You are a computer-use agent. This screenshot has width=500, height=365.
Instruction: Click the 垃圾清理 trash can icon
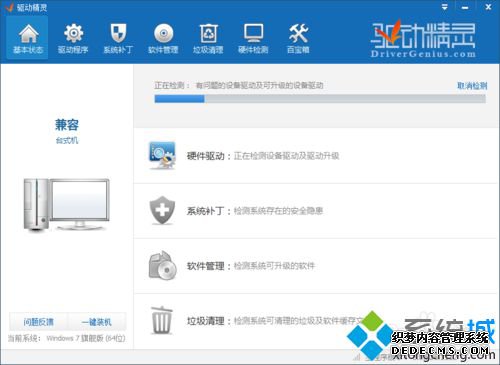162,320
